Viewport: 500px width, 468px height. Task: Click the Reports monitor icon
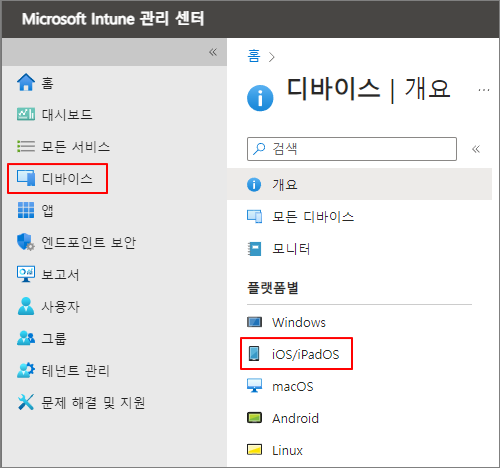coord(26,274)
